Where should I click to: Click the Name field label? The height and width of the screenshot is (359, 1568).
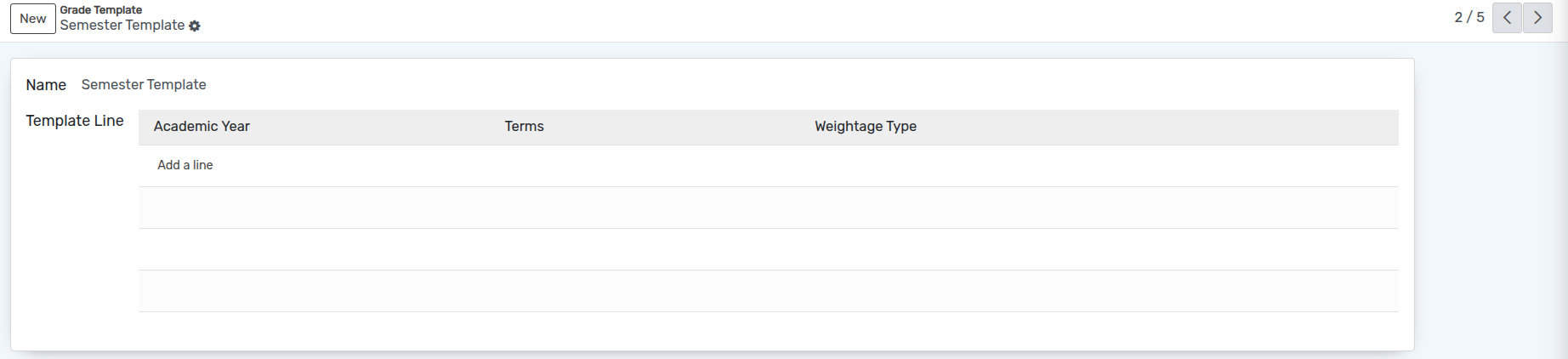tap(46, 85)
